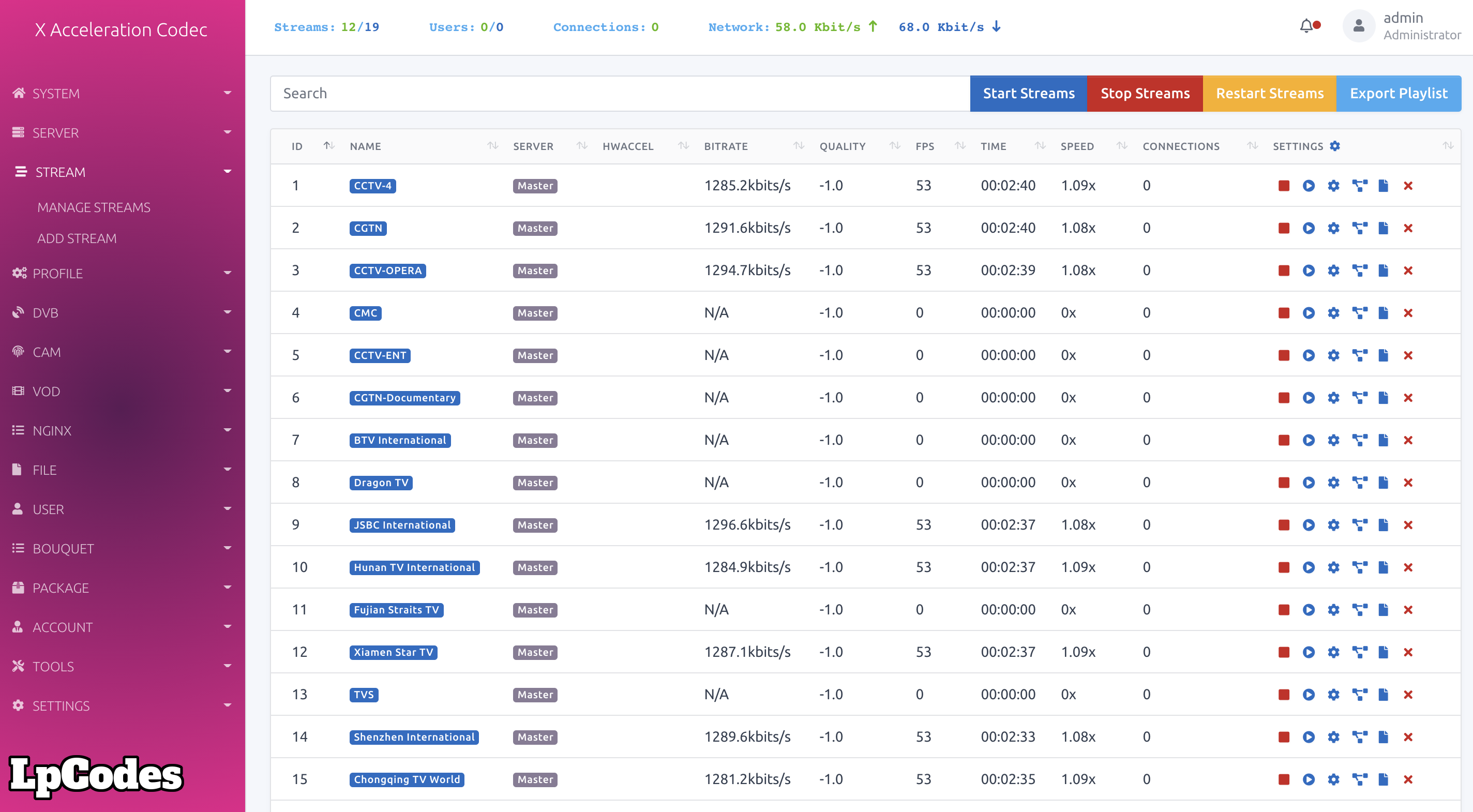Open the notification bell icon
Viewport: 1473px width, 812px height.
click(1306, 26)
